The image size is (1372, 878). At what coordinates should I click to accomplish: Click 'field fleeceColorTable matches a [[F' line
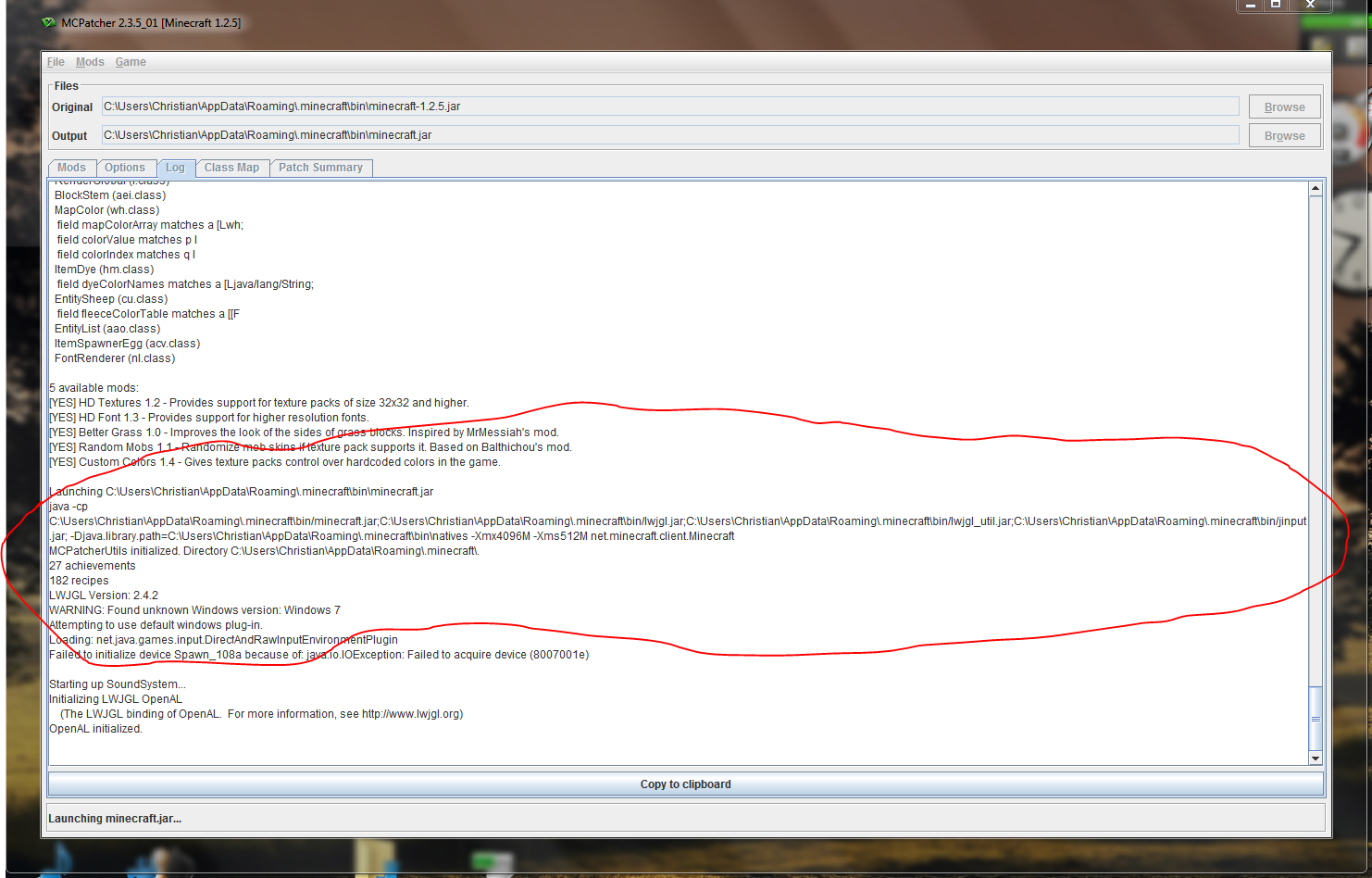(x=148, y=314)
